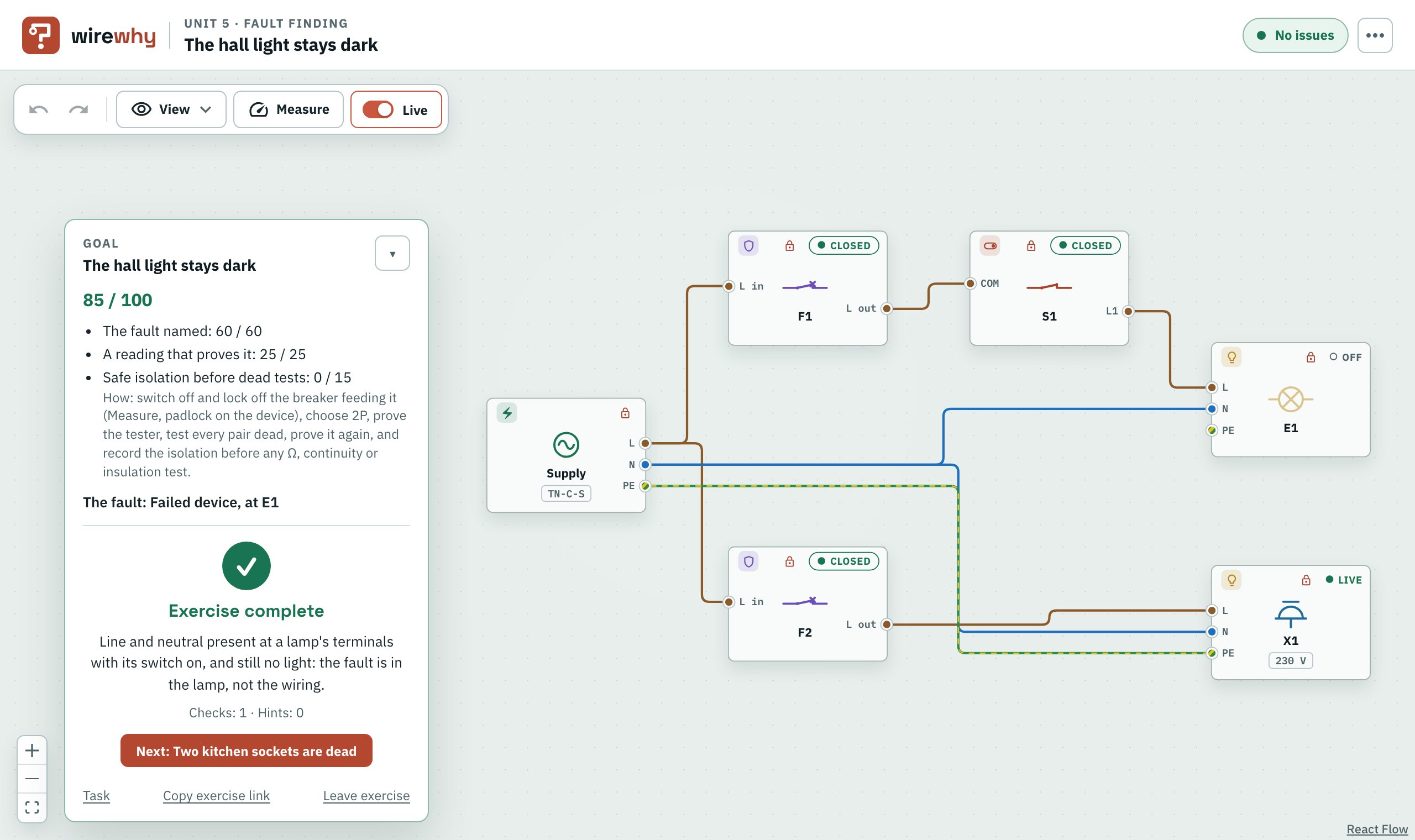Open the Measure tool
The height and width of the screenshot is (840, 1415).
[x=288, y=109]
